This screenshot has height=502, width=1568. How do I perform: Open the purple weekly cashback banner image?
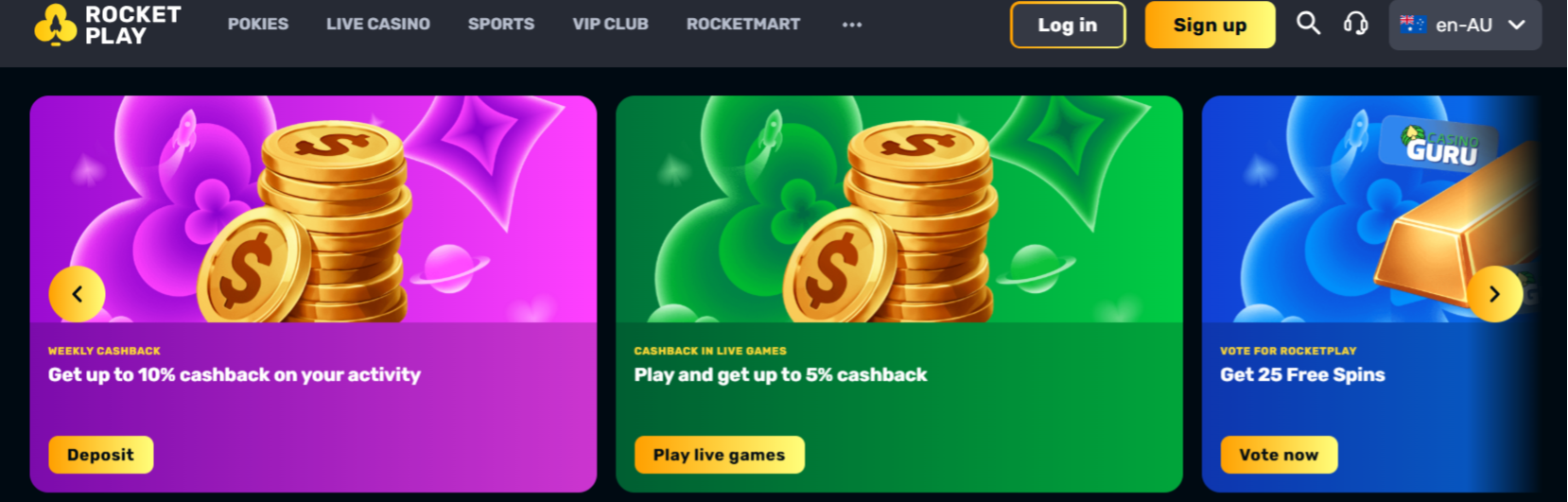click(x=313, y=209)
